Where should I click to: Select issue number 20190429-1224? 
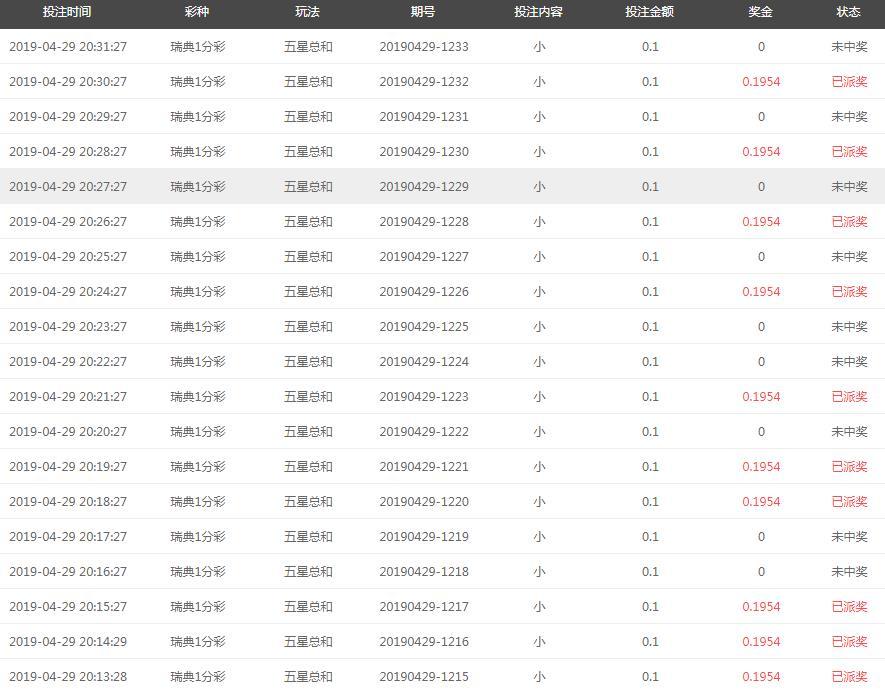click(x=424, y=362)
